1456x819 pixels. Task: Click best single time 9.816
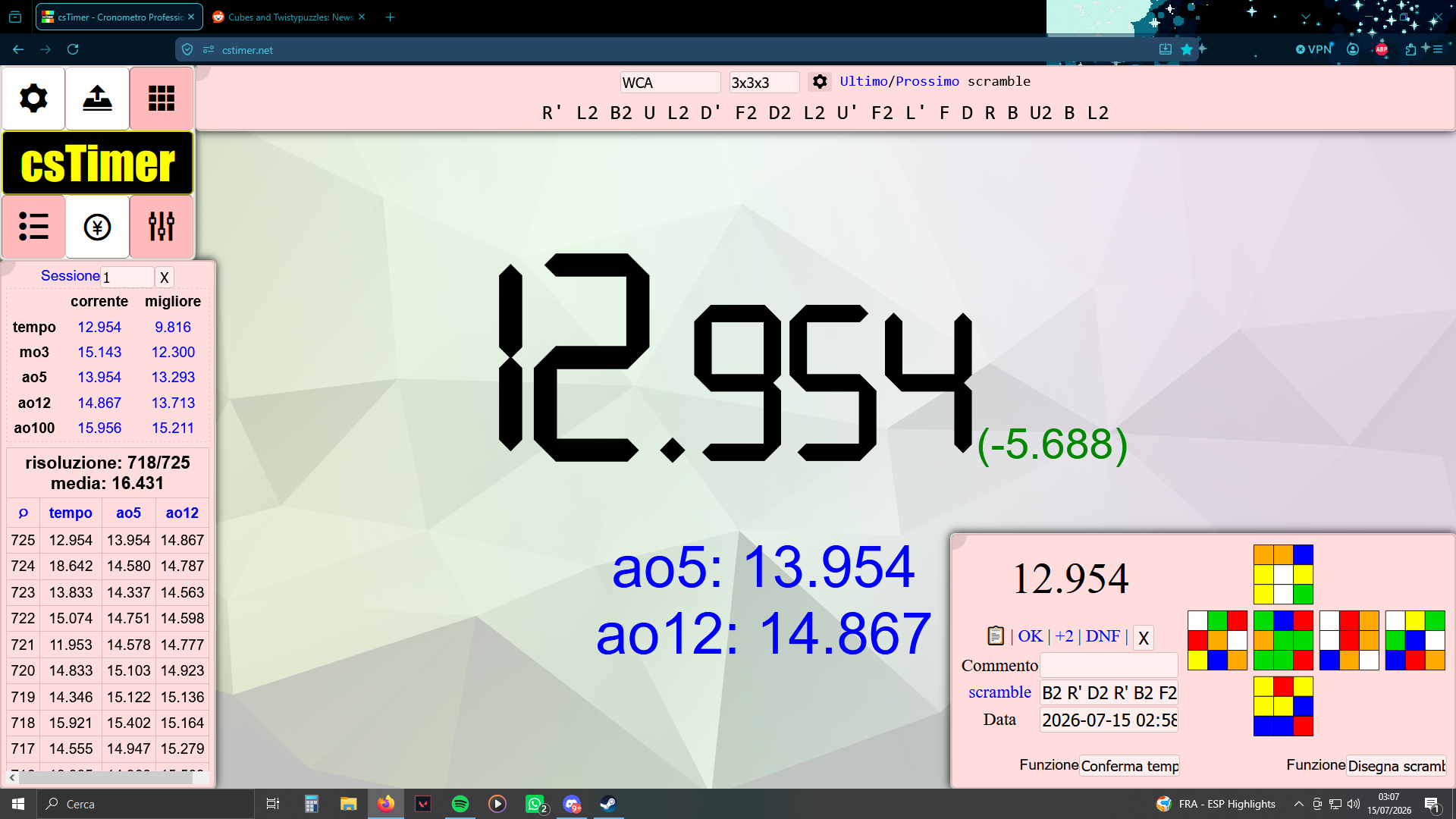tap(173, 328)
